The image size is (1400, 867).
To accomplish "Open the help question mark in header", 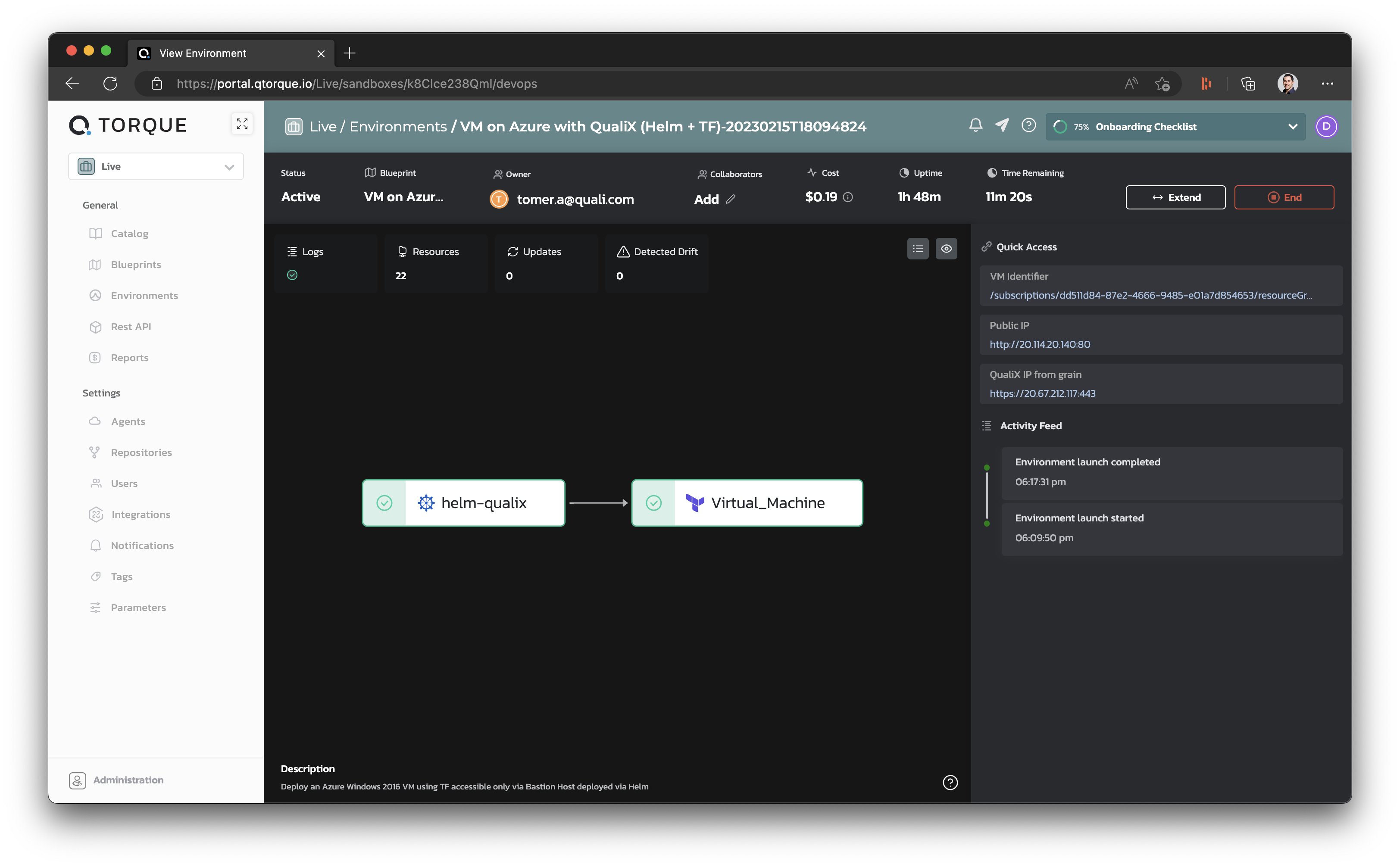I will [x=1029, y=125].
